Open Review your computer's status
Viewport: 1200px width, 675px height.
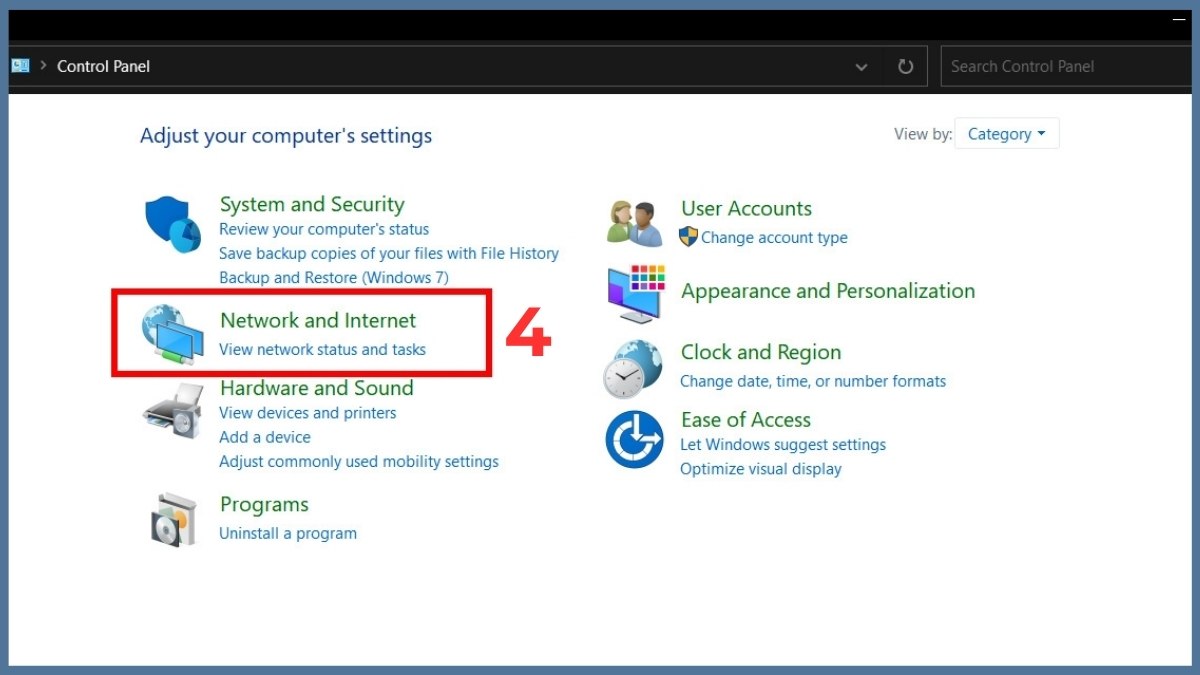point(324,229)
